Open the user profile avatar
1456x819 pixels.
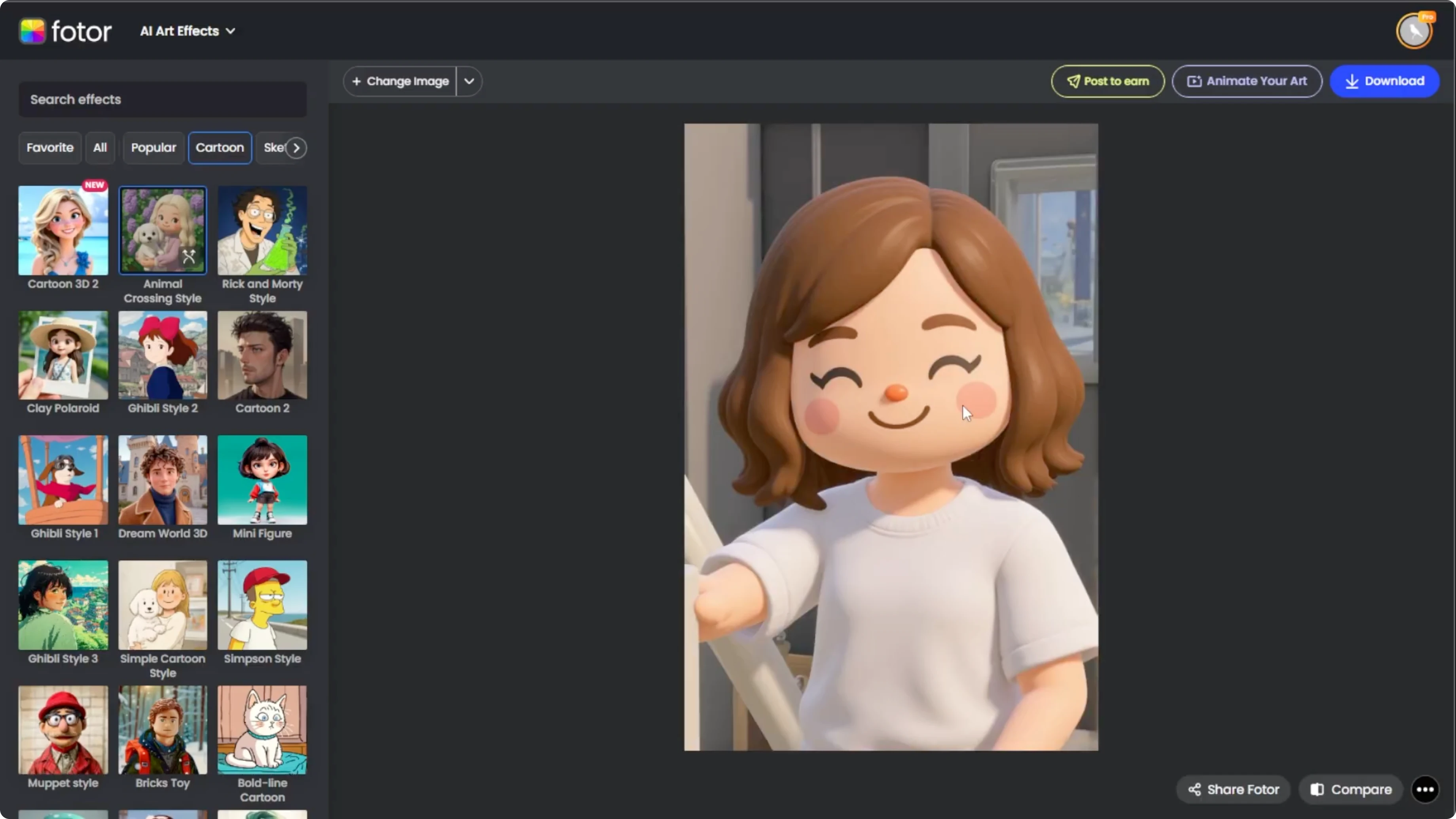point(1414,31)
